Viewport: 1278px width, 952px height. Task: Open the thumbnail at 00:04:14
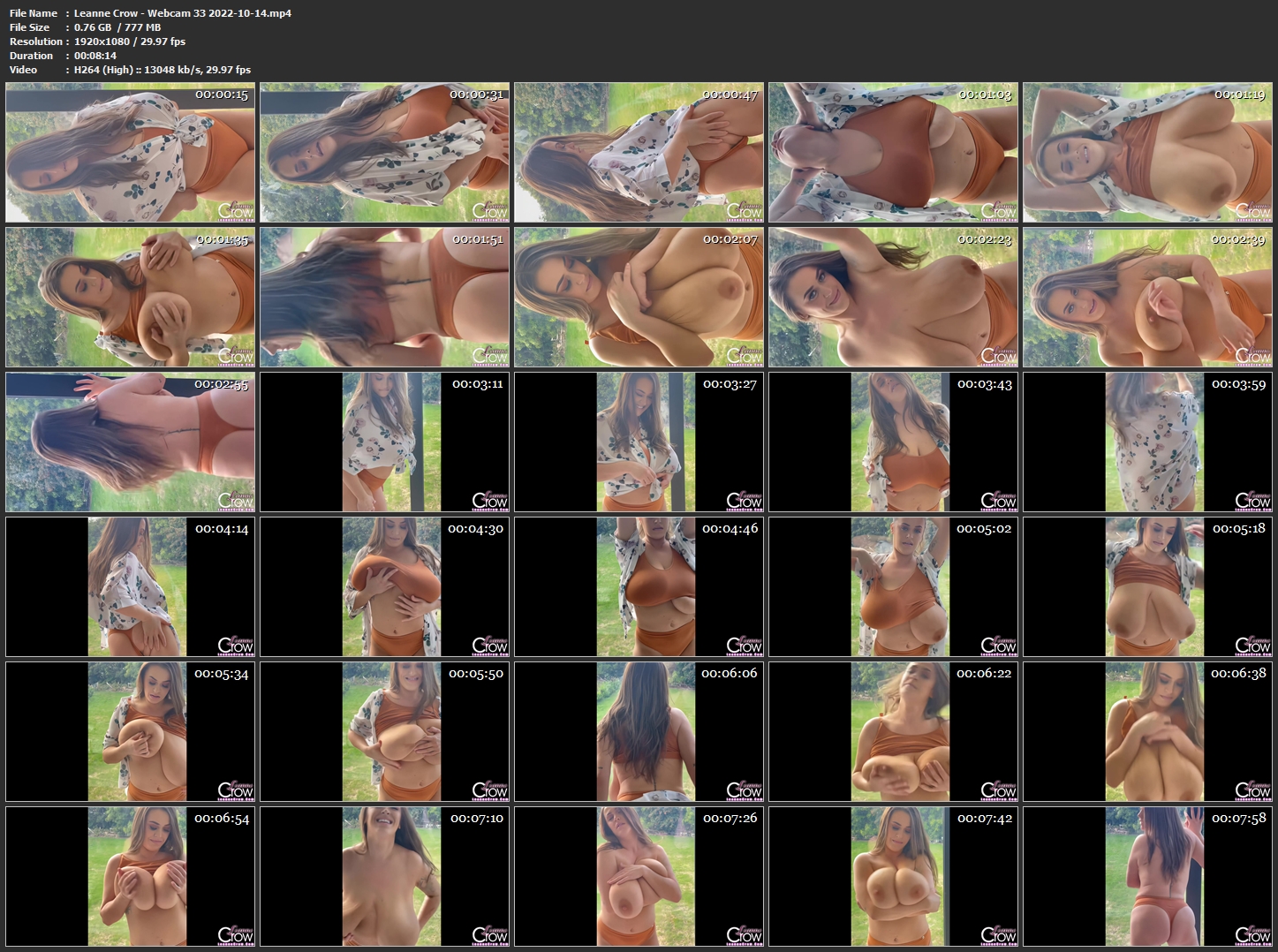[130, 587]
